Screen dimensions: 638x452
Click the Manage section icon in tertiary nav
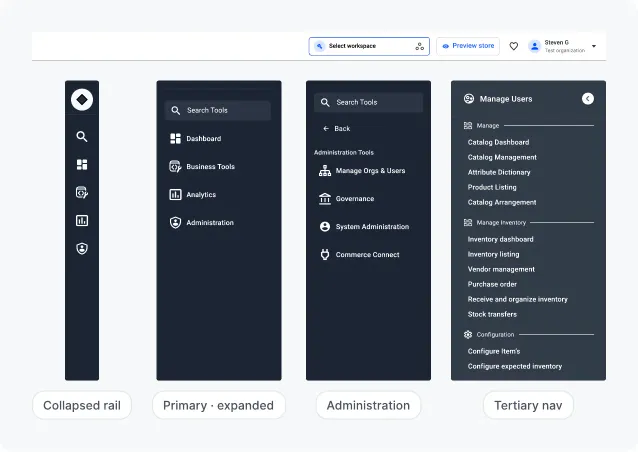468,126
